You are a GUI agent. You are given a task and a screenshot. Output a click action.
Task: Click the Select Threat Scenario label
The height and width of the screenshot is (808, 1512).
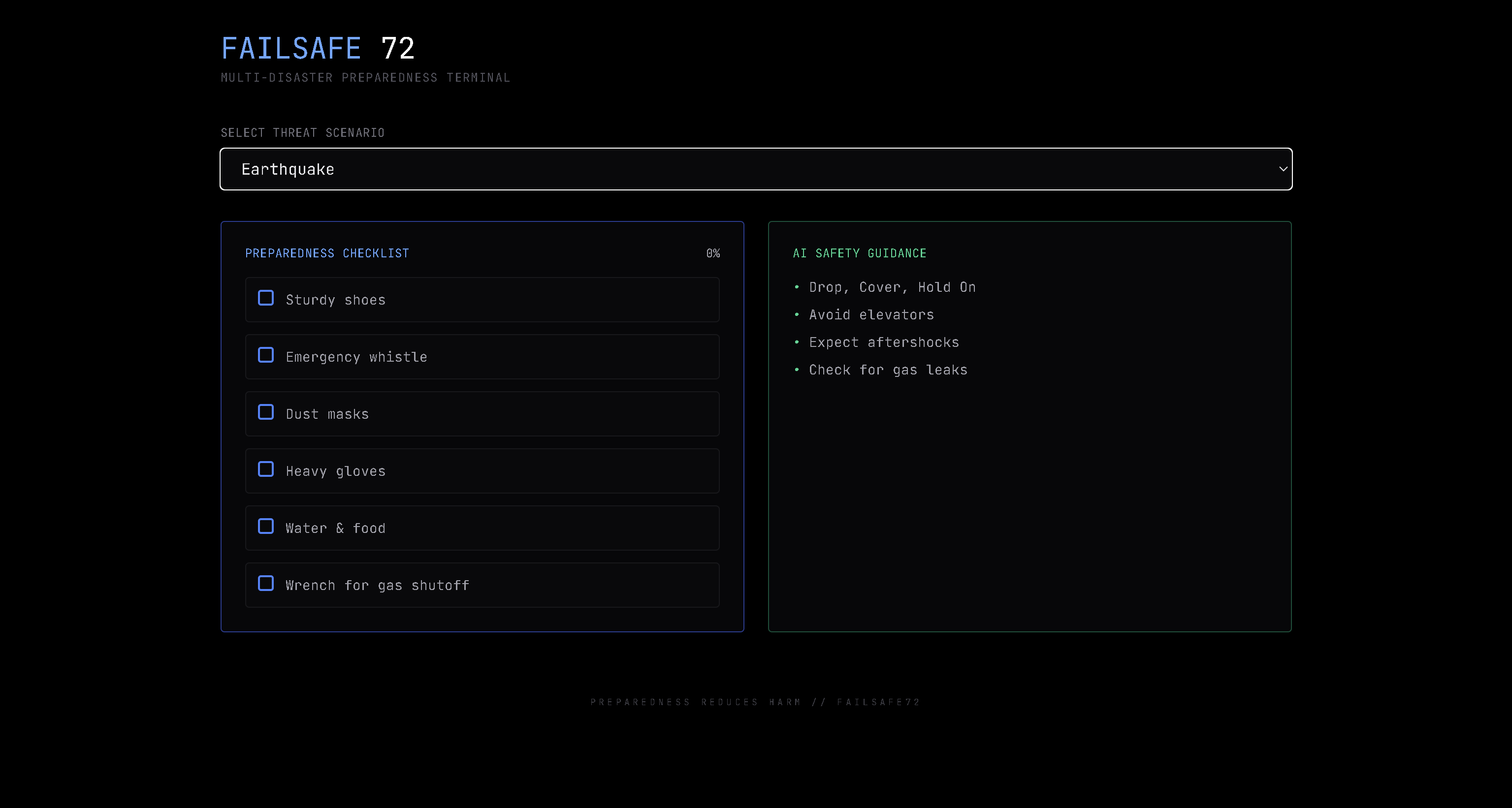[302, 132]
